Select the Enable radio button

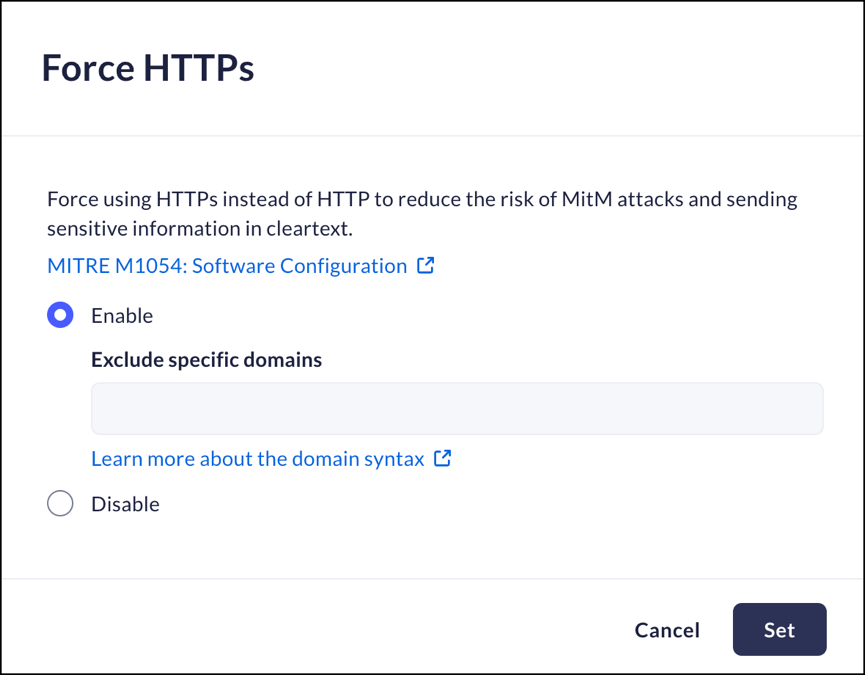[x=61, y=316]
